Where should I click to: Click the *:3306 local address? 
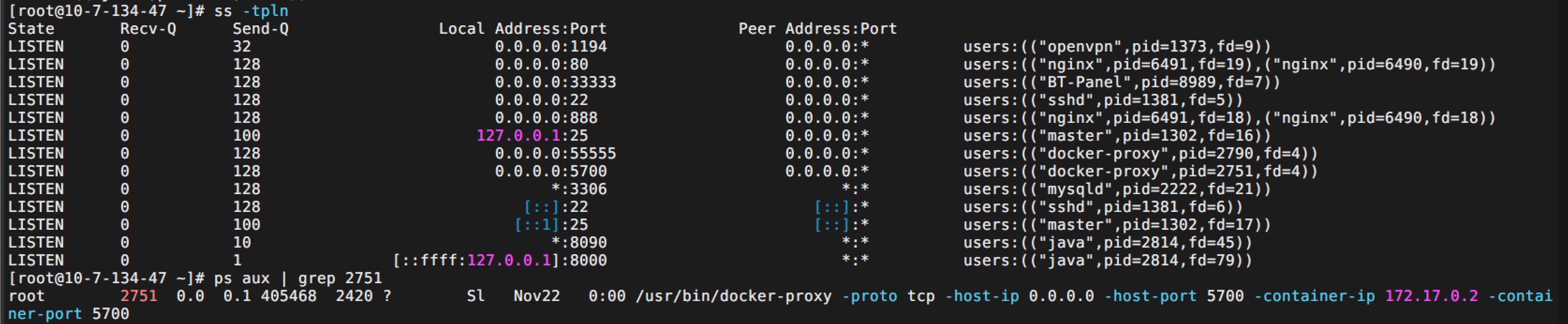click(x=579, y=189)
